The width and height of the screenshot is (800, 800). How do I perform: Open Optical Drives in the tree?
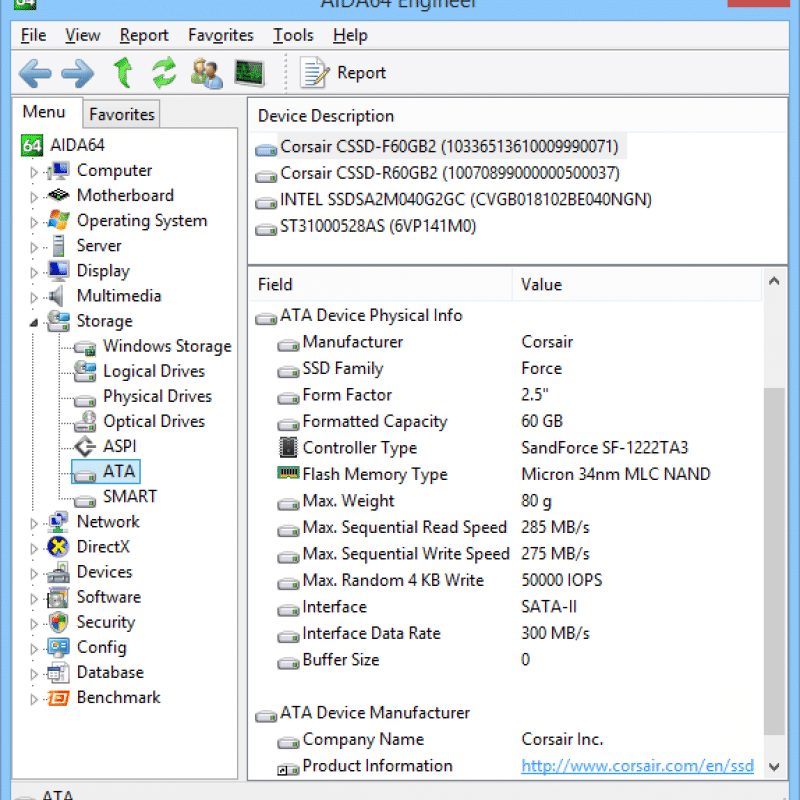pos(139,421)
